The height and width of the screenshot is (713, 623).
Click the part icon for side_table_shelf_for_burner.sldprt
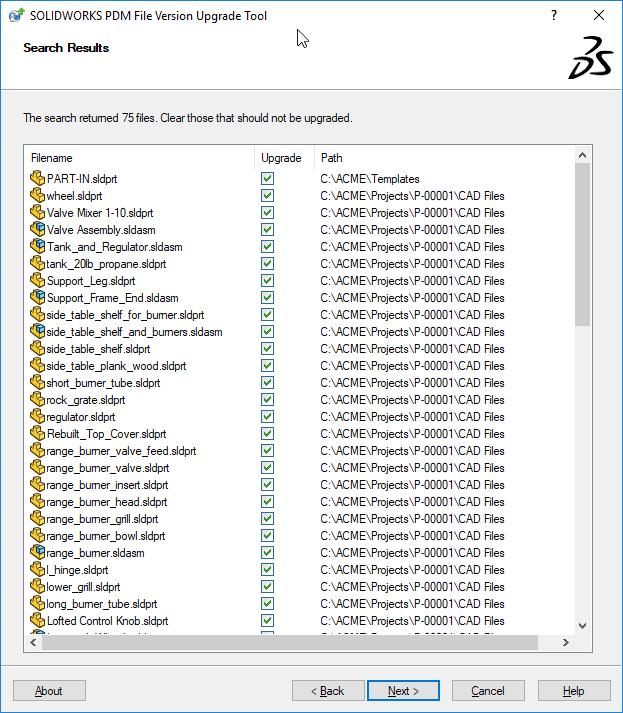pyautogui.click(x=37, y=314)
